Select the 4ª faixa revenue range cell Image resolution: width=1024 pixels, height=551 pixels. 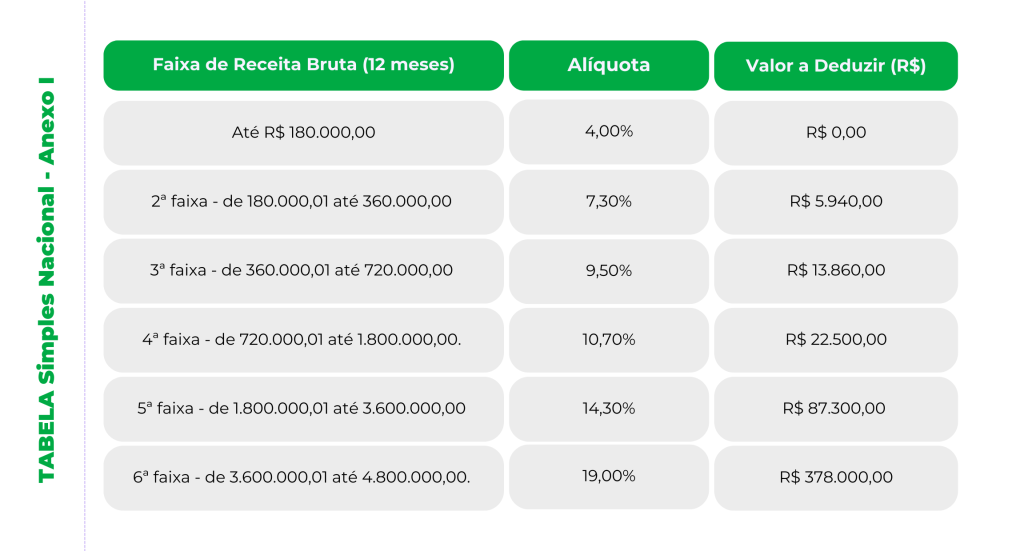tap(304, 339)
